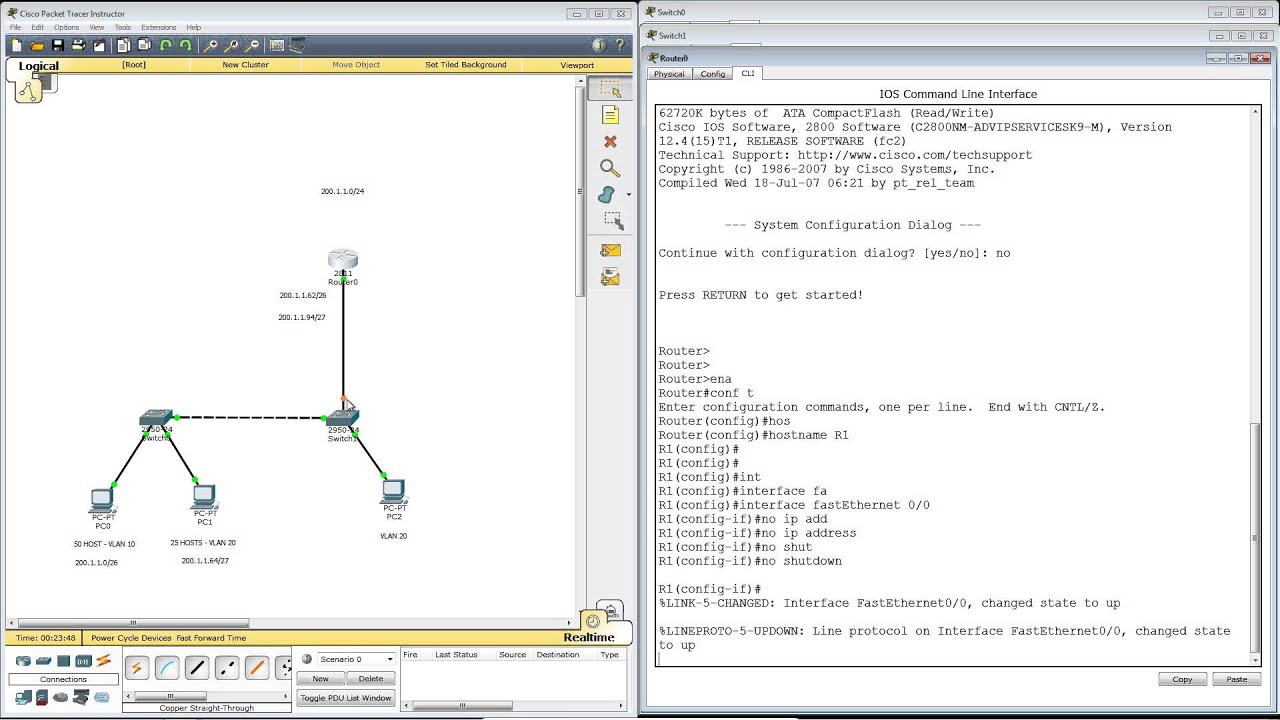The image size is (1280, 720).
Task: Click the Zoom In magnifier icon
Action: click(210, 45)
